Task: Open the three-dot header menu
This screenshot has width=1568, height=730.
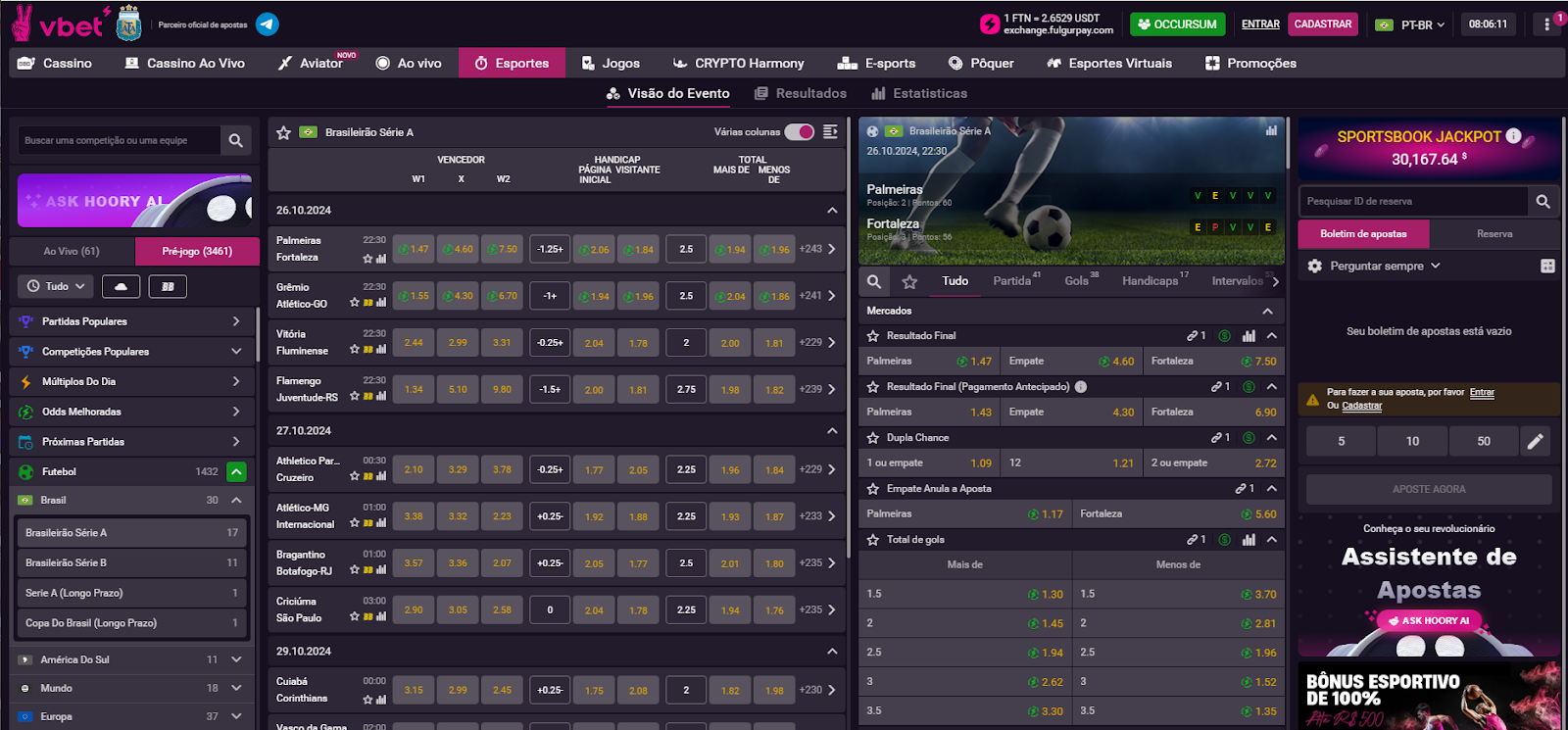Action: click(1546, 24)
